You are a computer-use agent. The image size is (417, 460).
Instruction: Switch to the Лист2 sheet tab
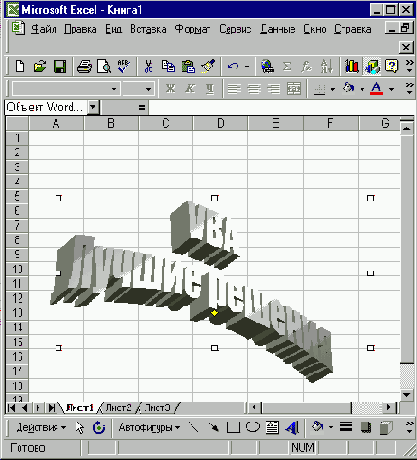pyautogui.click(x=118, y=408)
